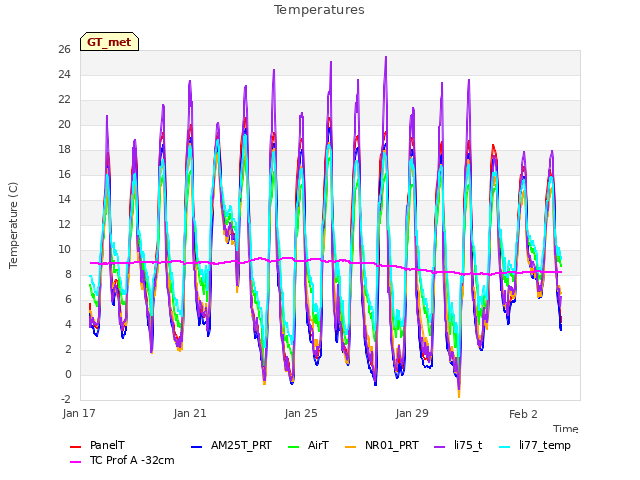640x480 pixels.
Task: Click the red PanelT color marker
Action: [76, 447]
